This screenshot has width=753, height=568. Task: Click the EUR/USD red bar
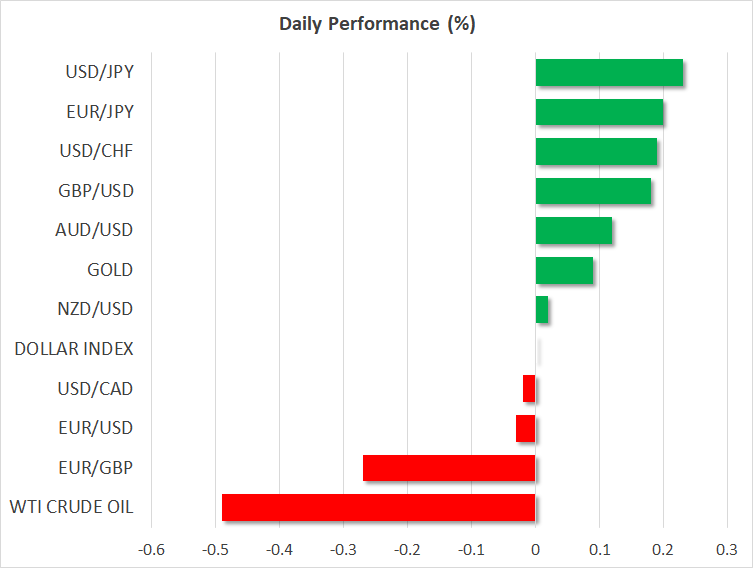click(526, 428)
